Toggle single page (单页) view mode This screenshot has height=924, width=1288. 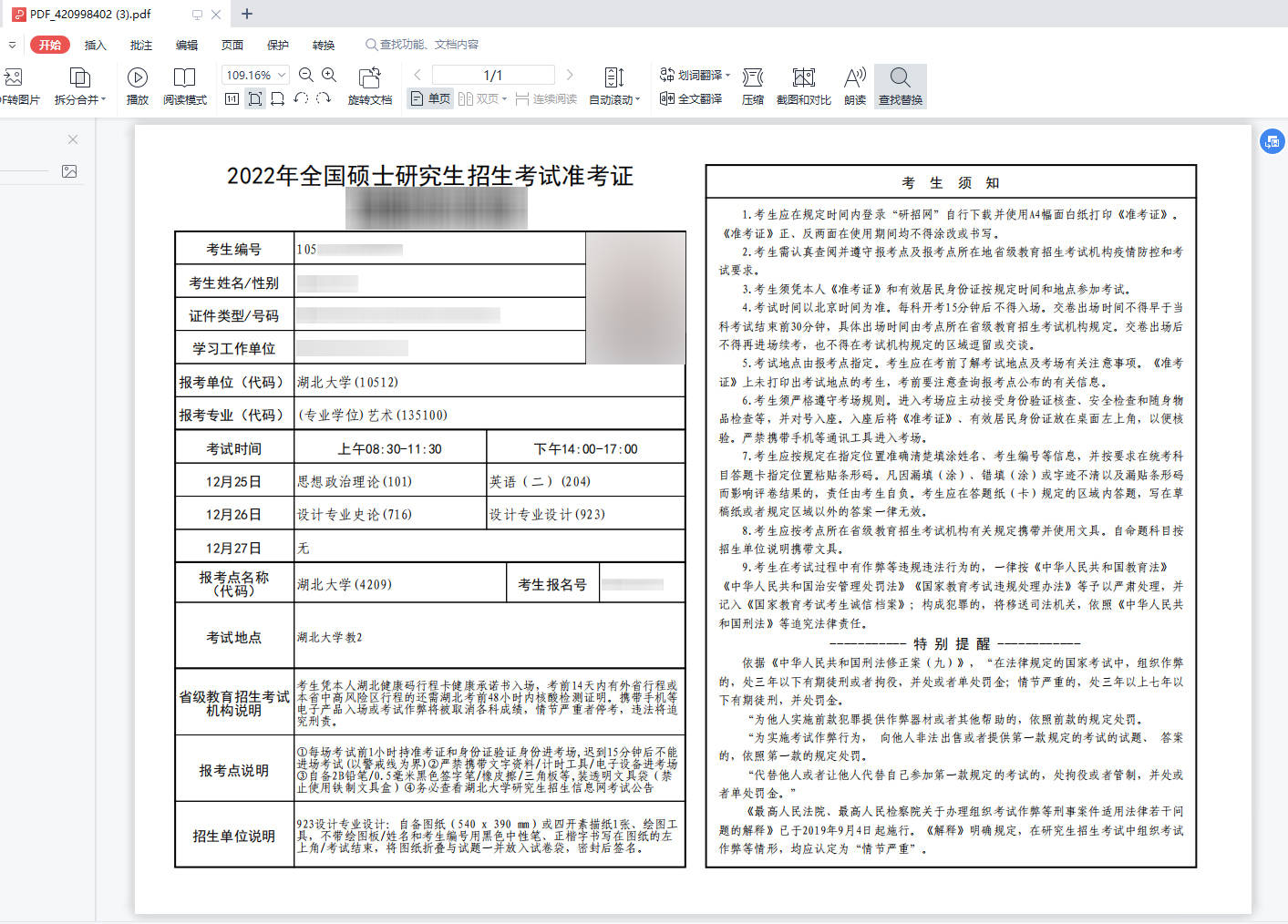coord(430,98)
